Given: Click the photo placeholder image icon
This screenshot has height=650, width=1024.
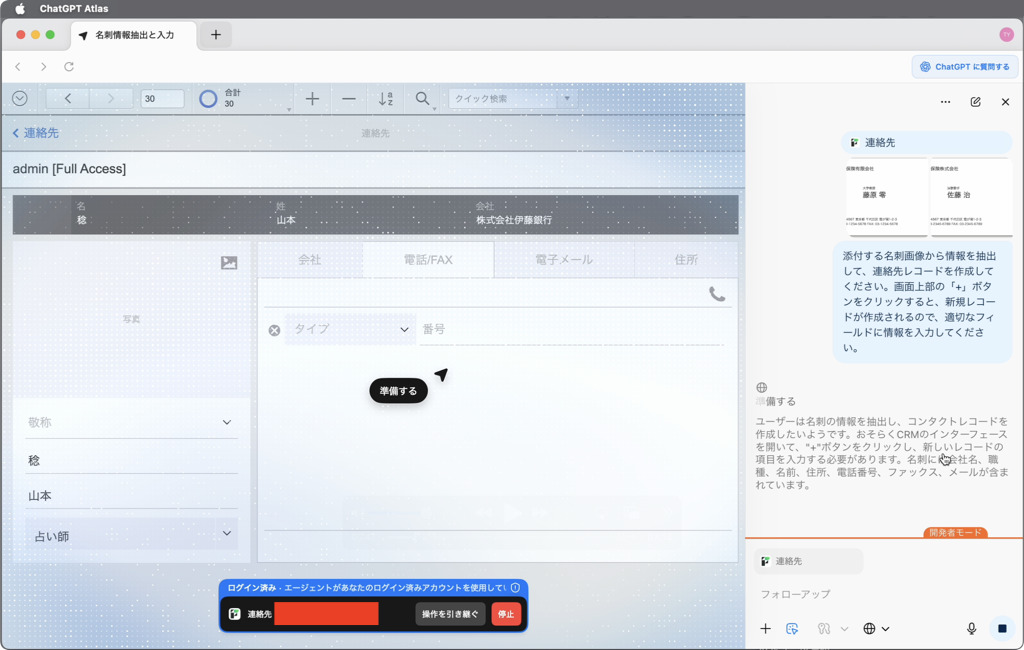Looking at the screenshot, I should 229,263.
